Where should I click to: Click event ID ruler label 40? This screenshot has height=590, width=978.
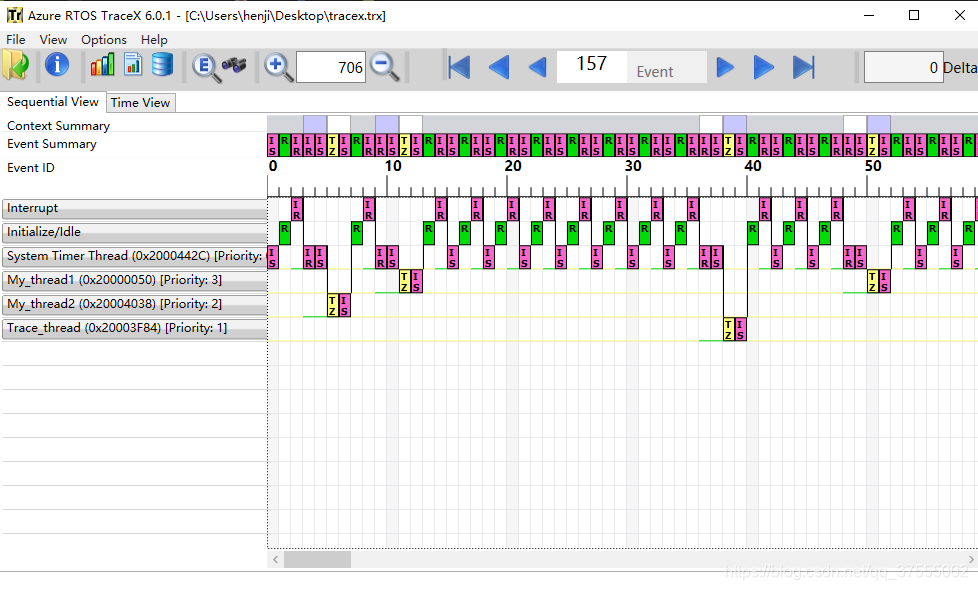point(753,166)
